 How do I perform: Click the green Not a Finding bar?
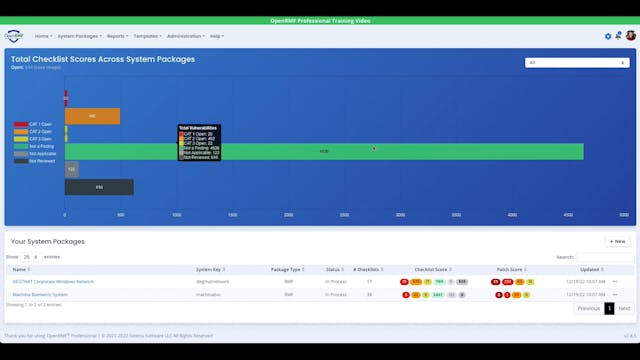[324, 151]
